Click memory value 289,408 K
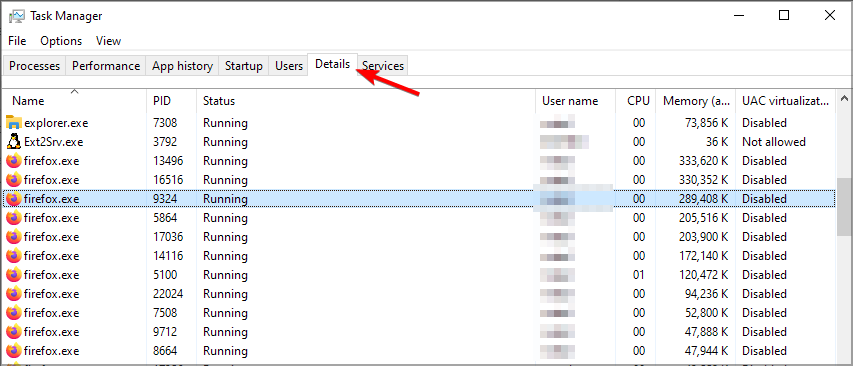This screenshot has width=853, height=366. coord(703,199)
